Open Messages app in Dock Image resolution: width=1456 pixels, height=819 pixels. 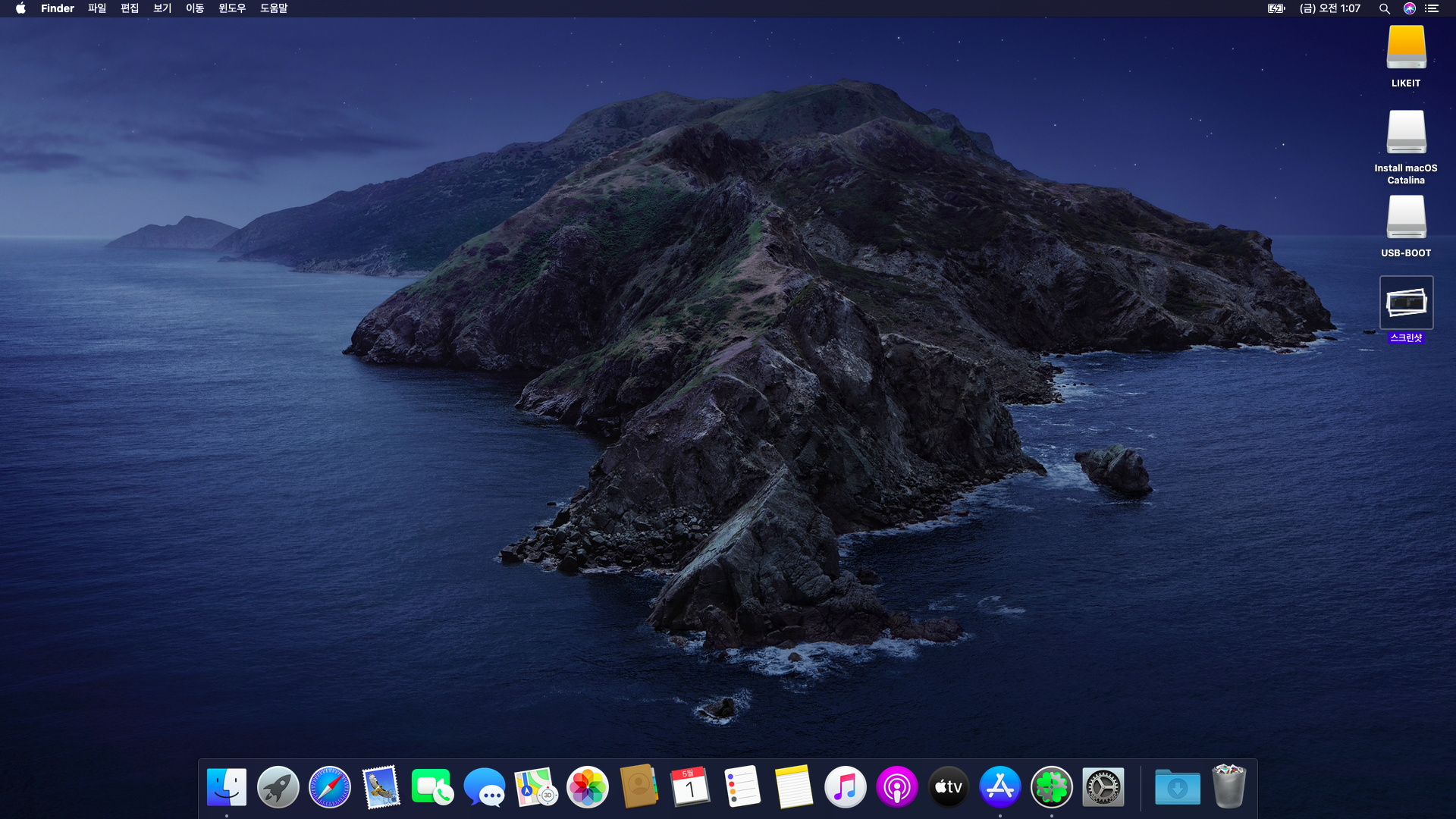pyautogui.click(x=484, y=787)
